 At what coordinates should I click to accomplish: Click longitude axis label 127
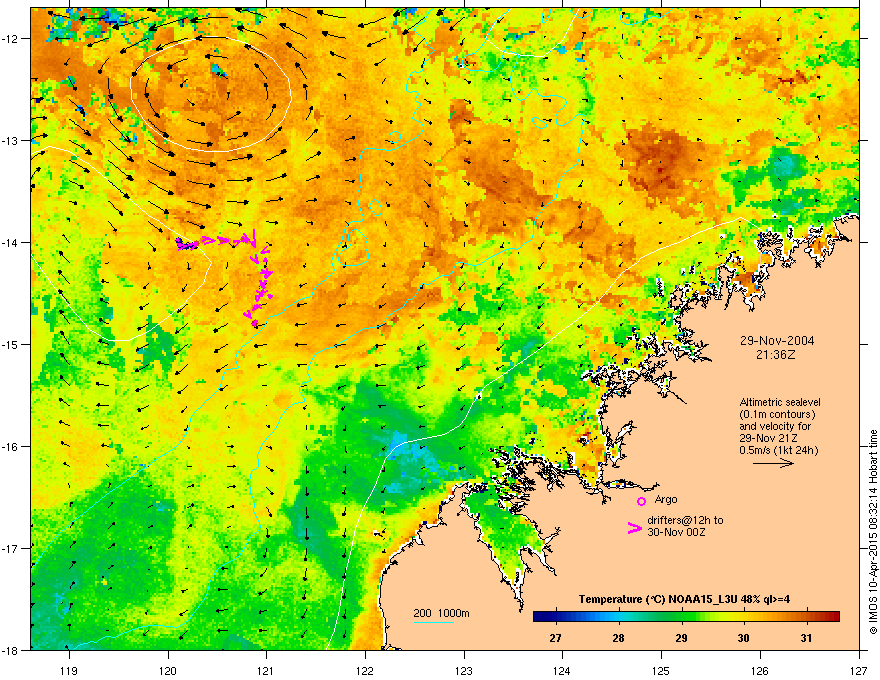[859, 670]
